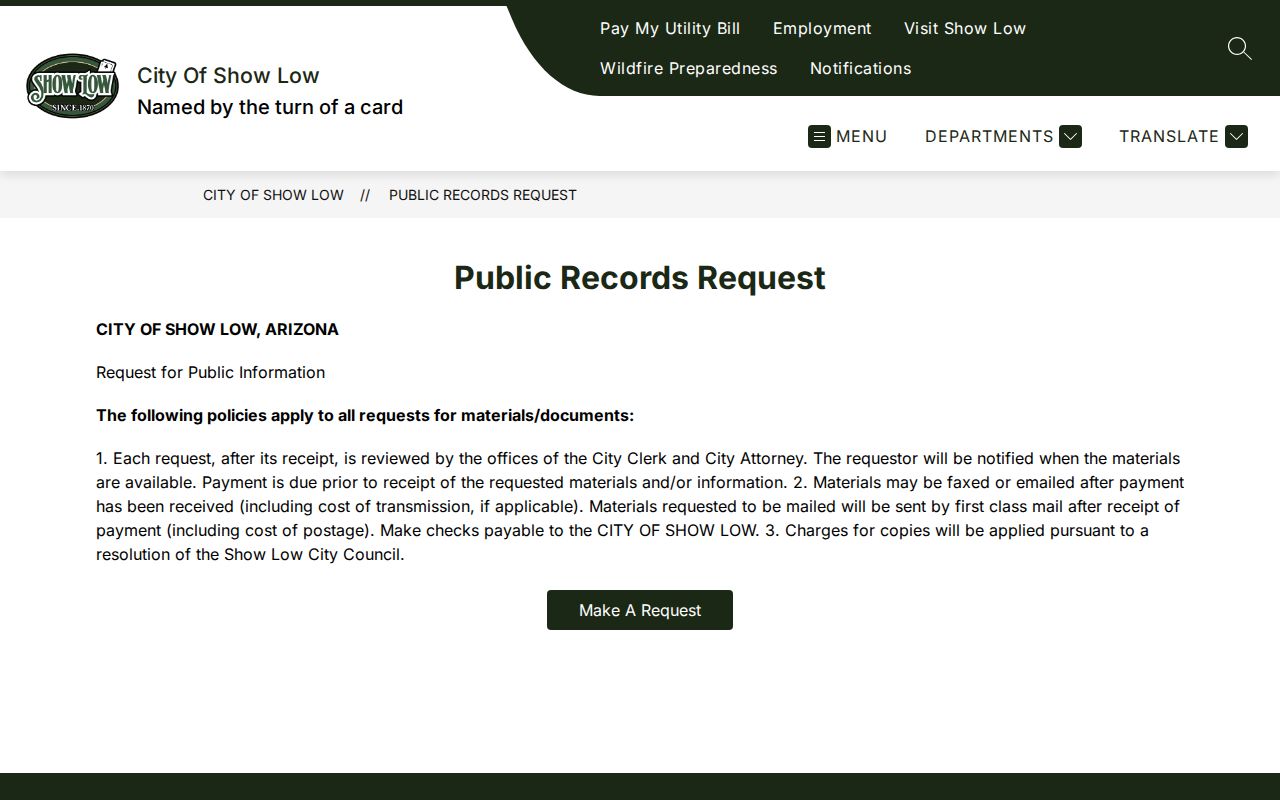This screenshot has width=1280, height=800.
Task: Click the 'Request for Public Information' line
Action: click(210, 372)
